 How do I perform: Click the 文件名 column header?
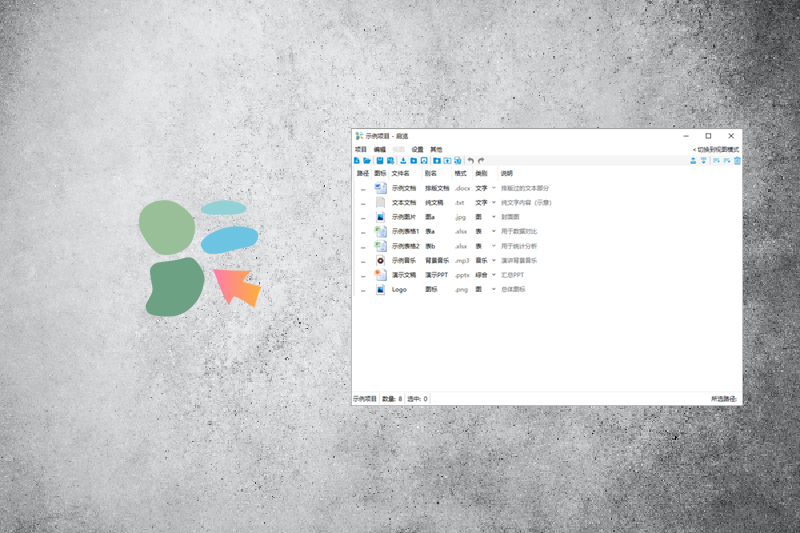coord(401,173)
